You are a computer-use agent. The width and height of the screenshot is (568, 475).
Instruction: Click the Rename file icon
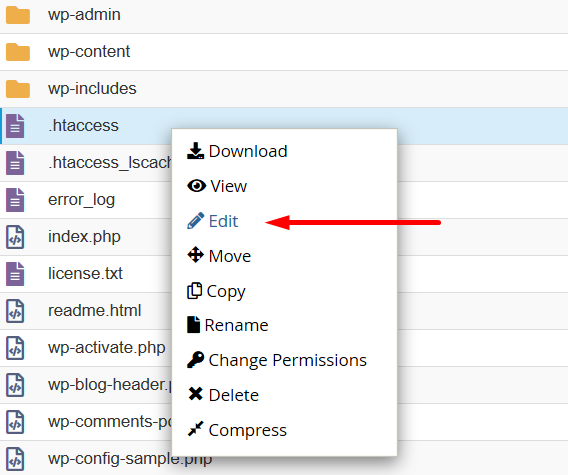click(193, 325)
